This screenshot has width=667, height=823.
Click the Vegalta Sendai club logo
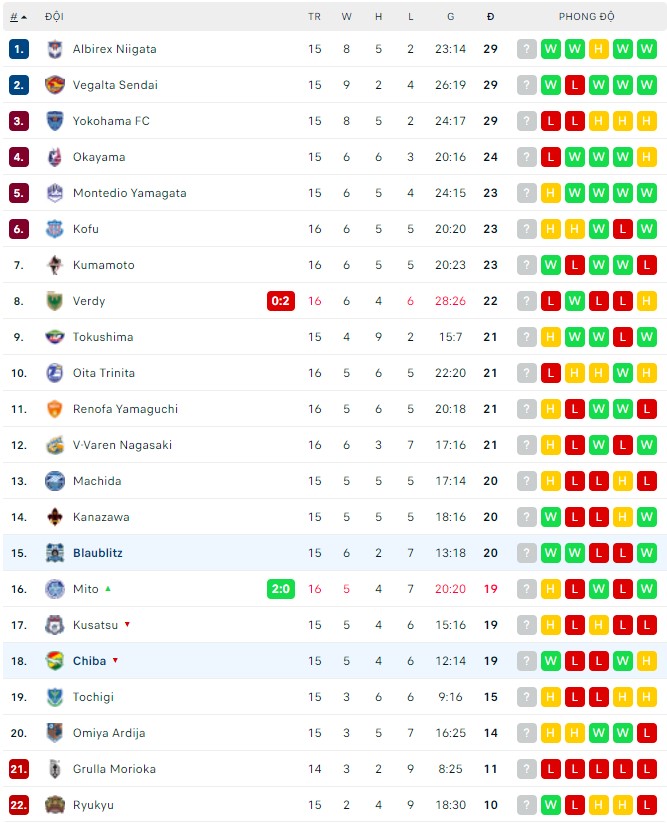click(x=53, y=84)
